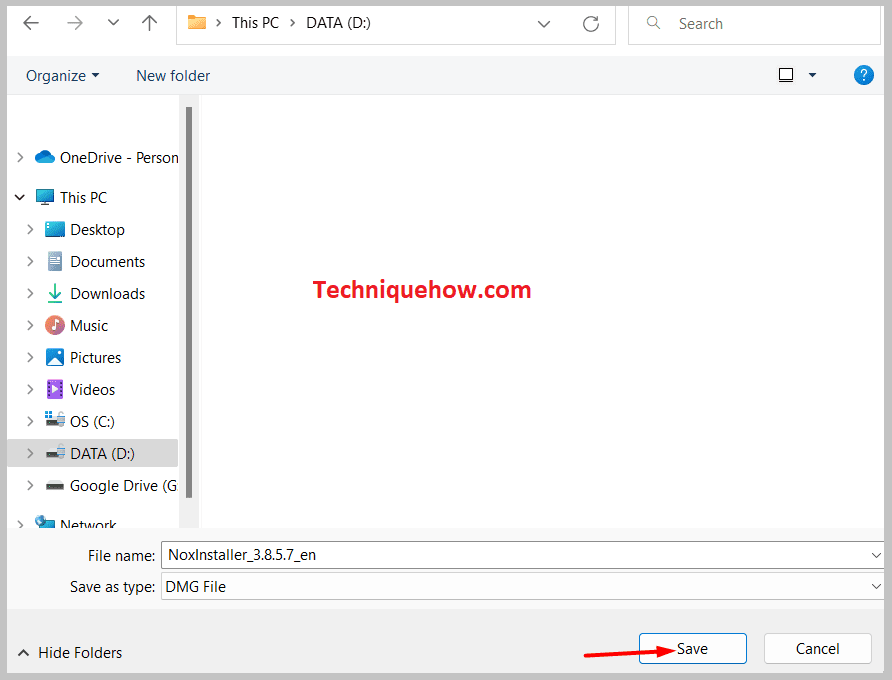The height and width of the screenshot is (680, 892).
Task: Click the Documents folder icon
Action: (55, 261)
